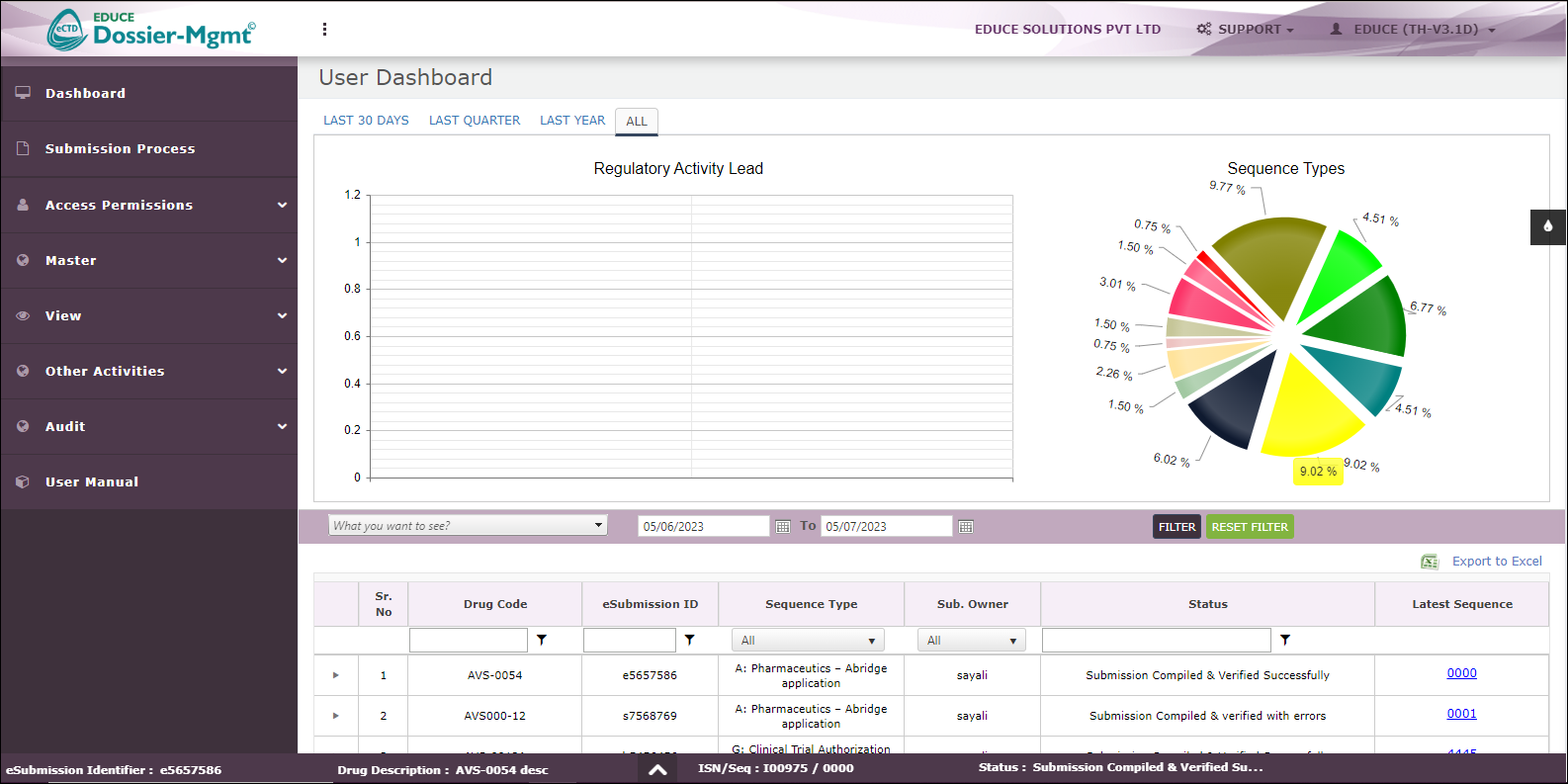This screenshot has width=1568, height=784.
Task: Click the up-arrow icon in bottom status bar
Action: tap(657, 769)
